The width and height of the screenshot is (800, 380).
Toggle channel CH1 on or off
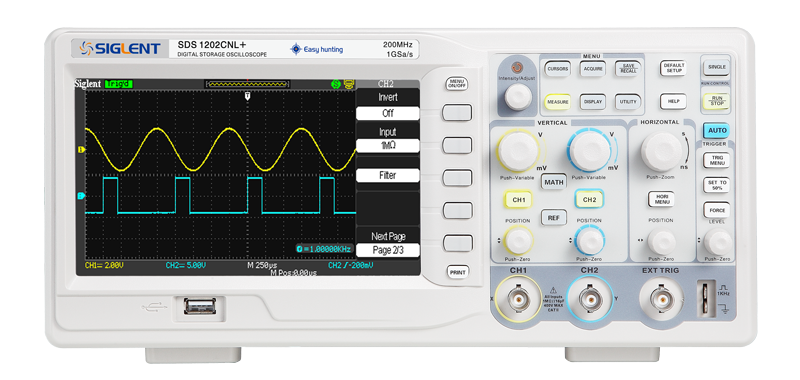point(518,200)
